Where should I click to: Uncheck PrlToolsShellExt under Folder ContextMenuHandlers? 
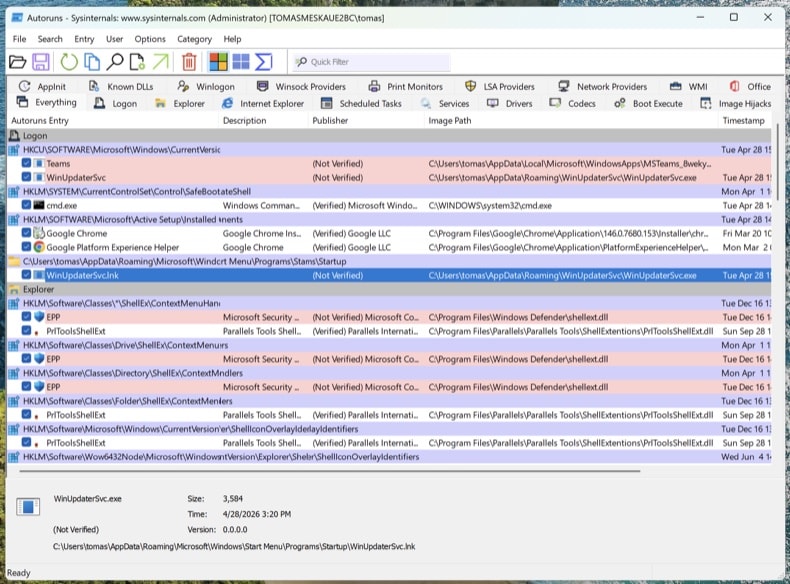(26, 415)
